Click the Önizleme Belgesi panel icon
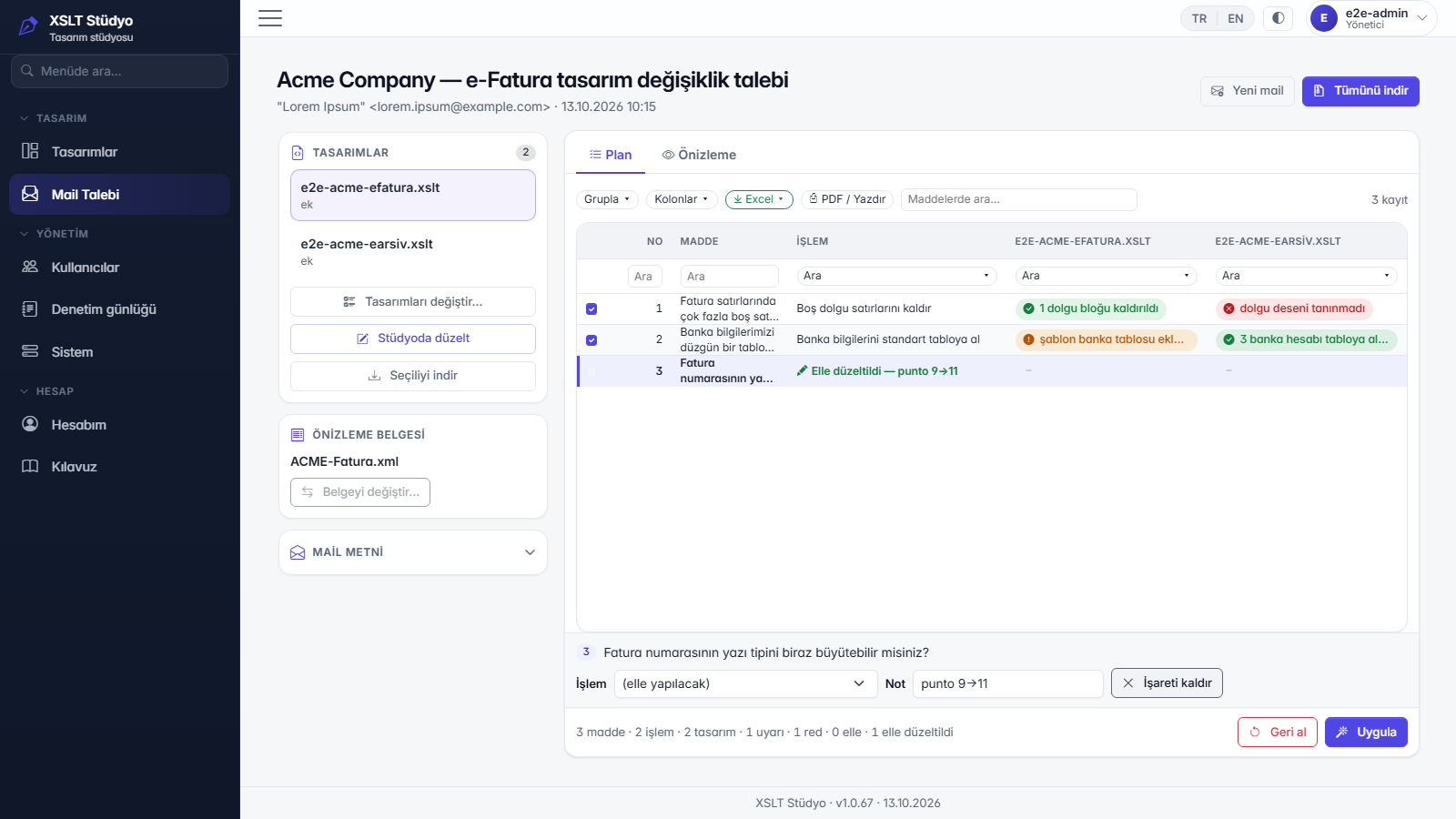This screenshot has height=819, width=1456. (x=298, y=435)
